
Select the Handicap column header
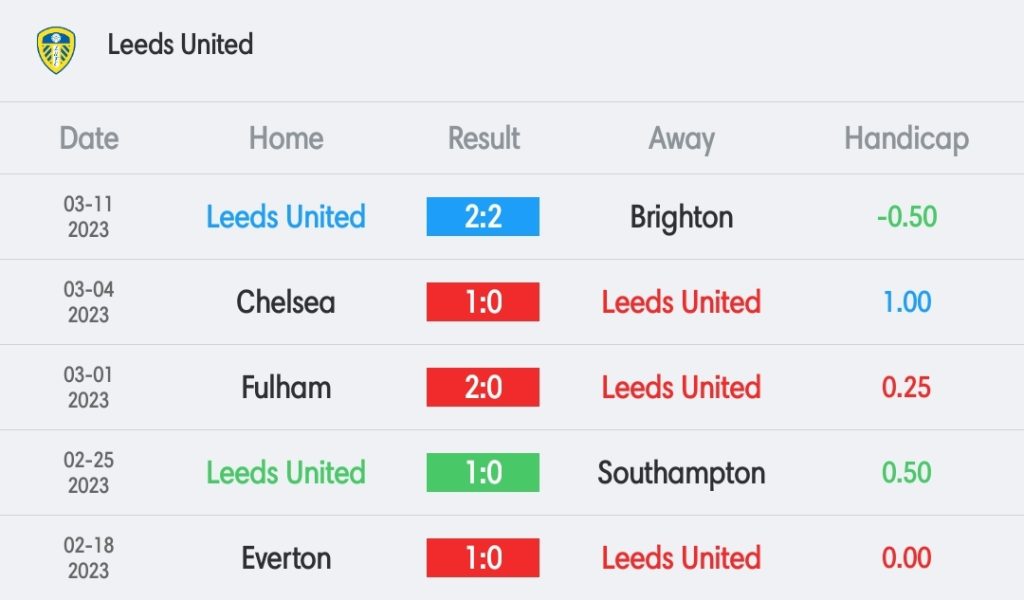tap(906, 139)
